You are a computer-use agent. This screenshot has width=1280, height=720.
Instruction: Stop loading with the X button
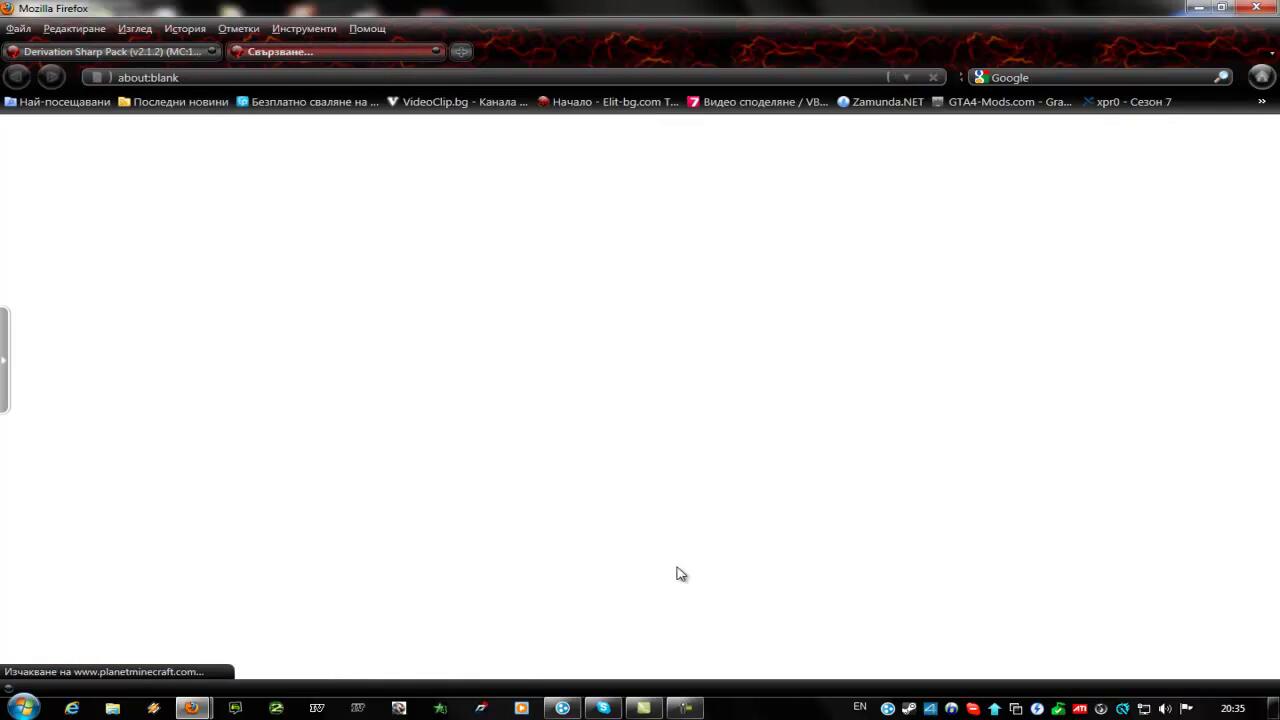tap(933, 77)
